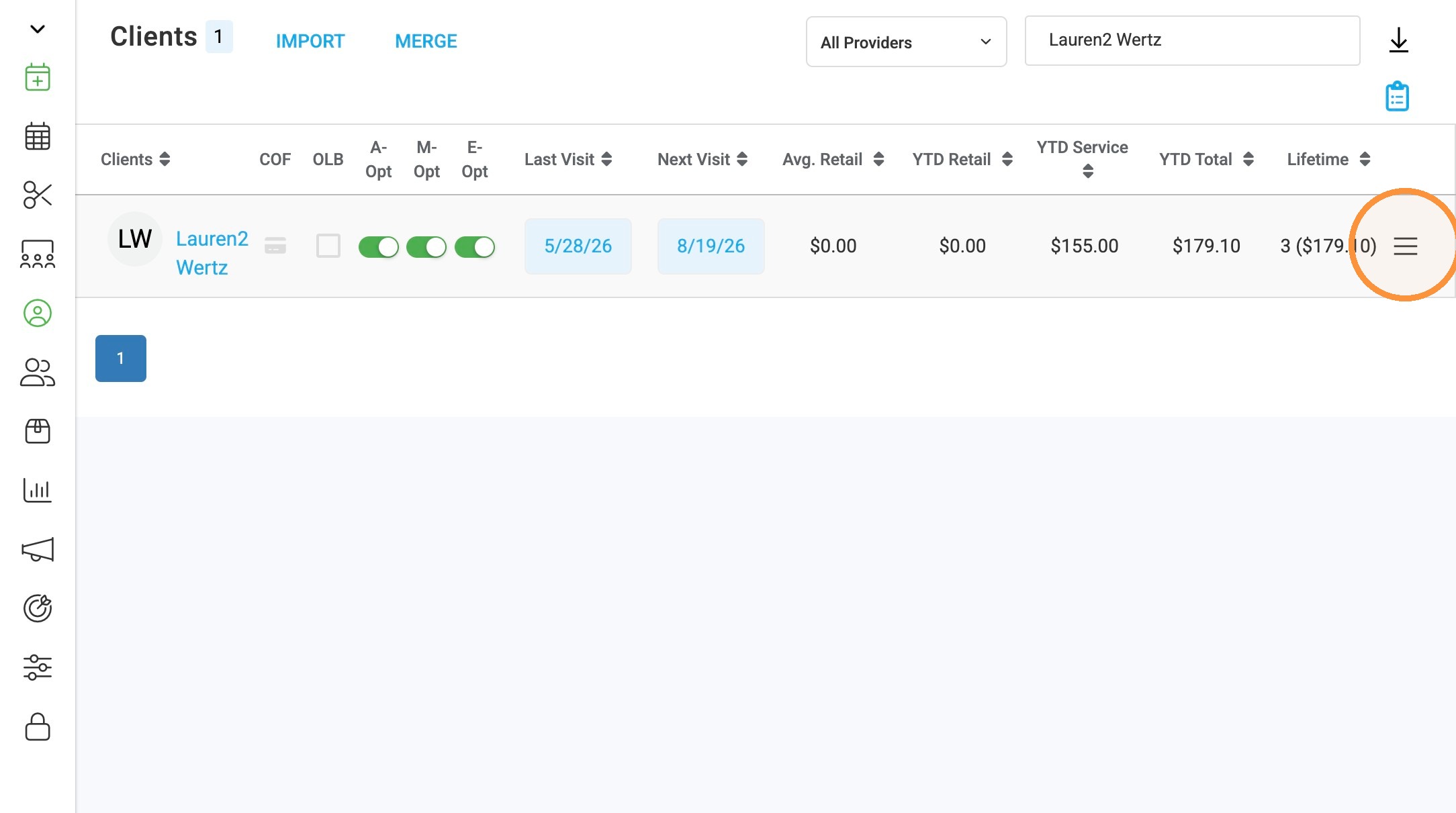The width and height of the screenshot is (1456, 813).
Task: Open row menu for Lauren2 Wertz
Action: pyautogui.click(x=1406, y=246)
